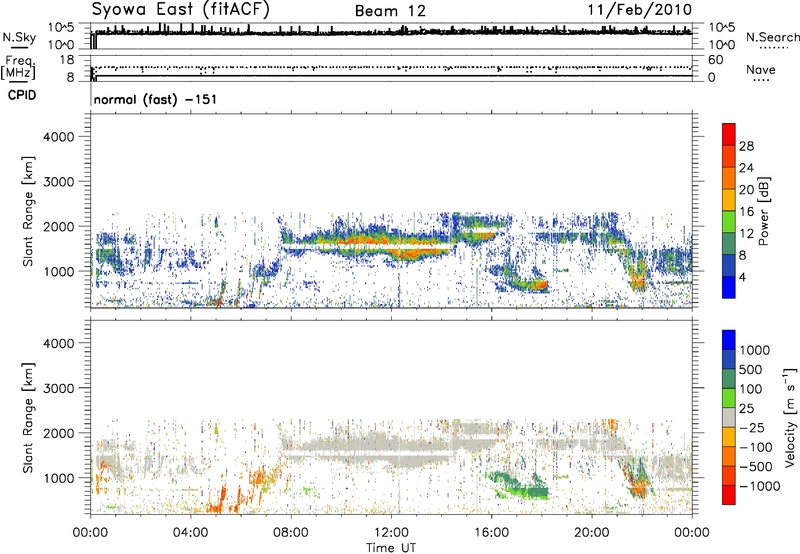The image size is (800, 554).
Task: Click the "16" power colorbar label
Action: pos(746,212)
